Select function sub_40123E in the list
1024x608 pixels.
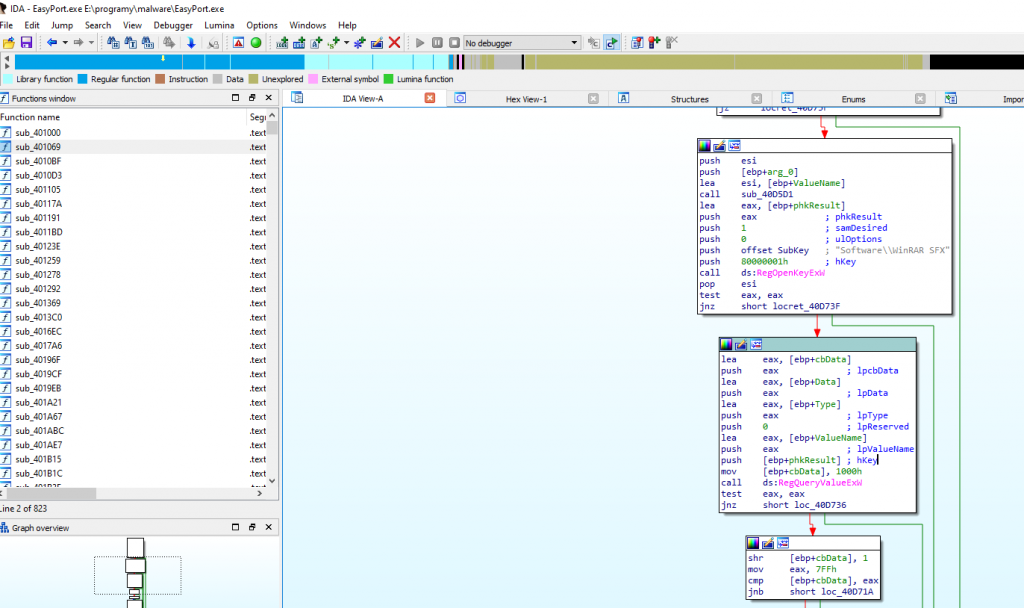click(133, 246)
